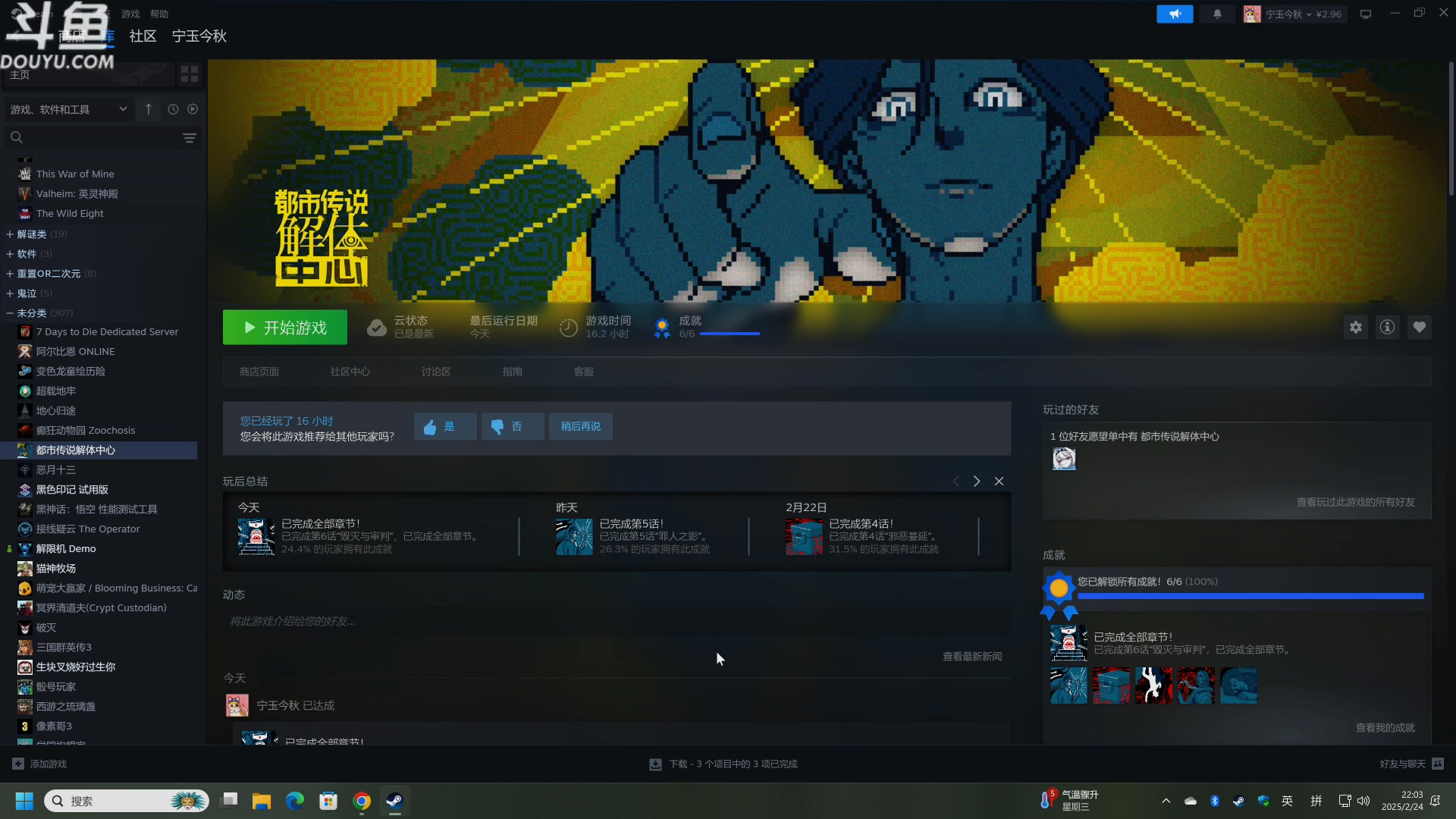
Task: Open Steam from the Windows taskbar
Action: 394,801
